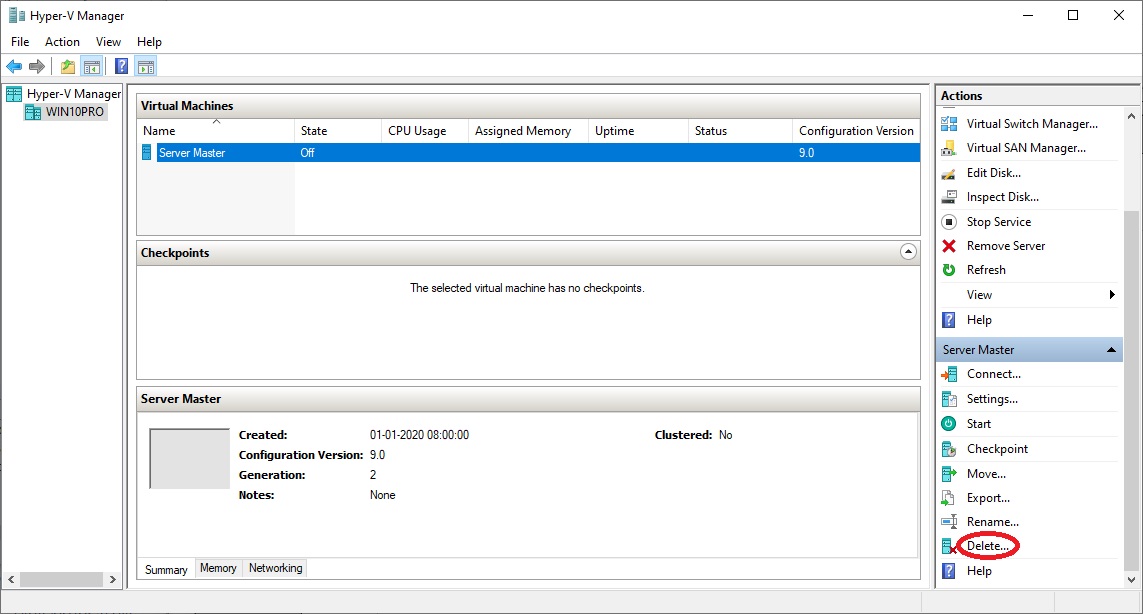Open the Action menu
Screen dimensions: 1143x614
click(x=63, y=42)
